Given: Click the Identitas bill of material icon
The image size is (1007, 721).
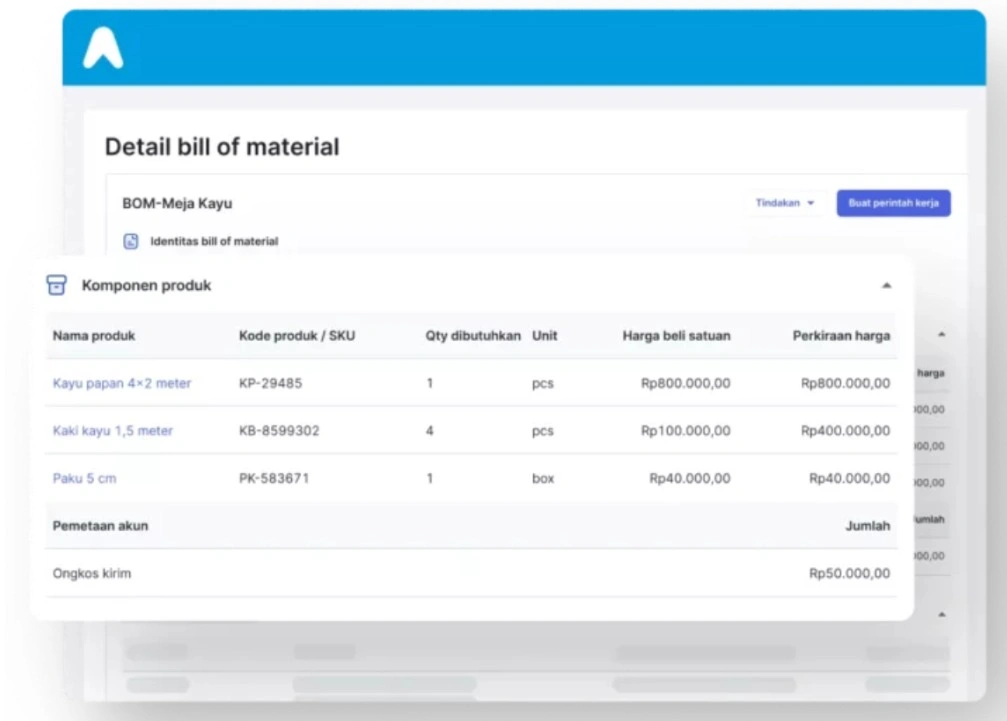Looking at the screenshot, I should [130, 241].
